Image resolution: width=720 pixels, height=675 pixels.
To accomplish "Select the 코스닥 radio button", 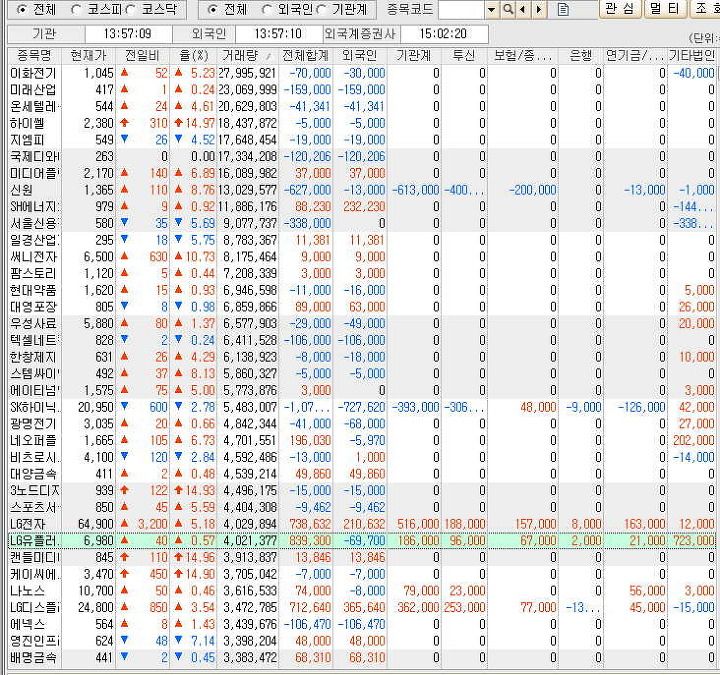I will pos(131,9).
